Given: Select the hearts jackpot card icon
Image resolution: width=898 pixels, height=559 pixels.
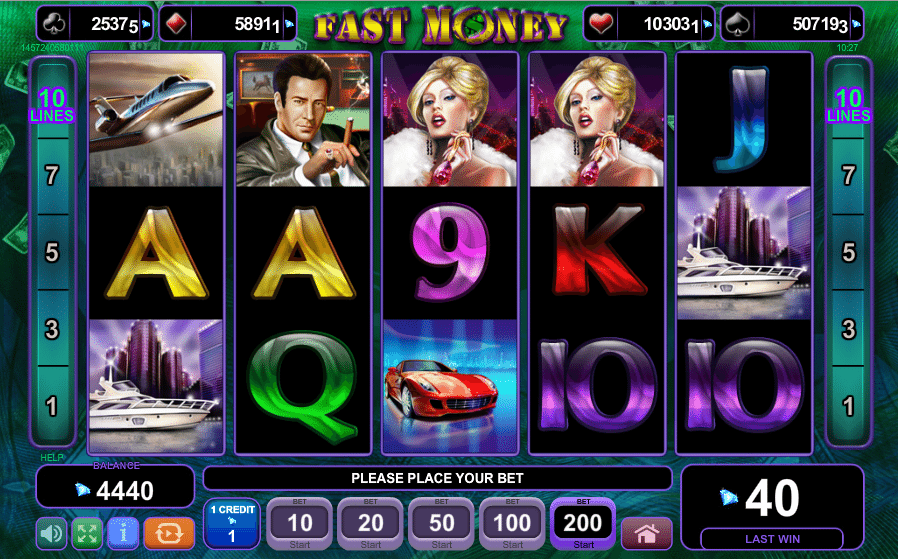Looking at the screenshot, I should point(601,24).
